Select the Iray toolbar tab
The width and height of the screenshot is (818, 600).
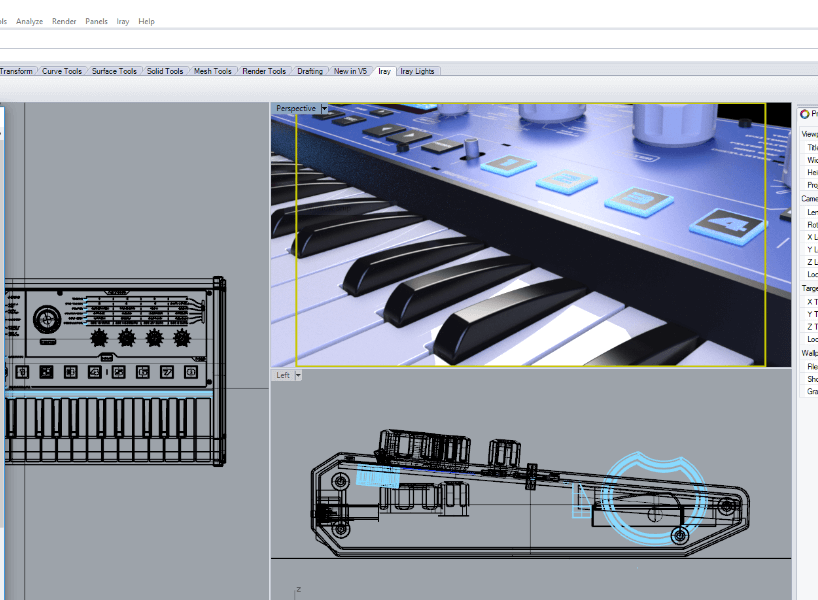coord(384,71)
